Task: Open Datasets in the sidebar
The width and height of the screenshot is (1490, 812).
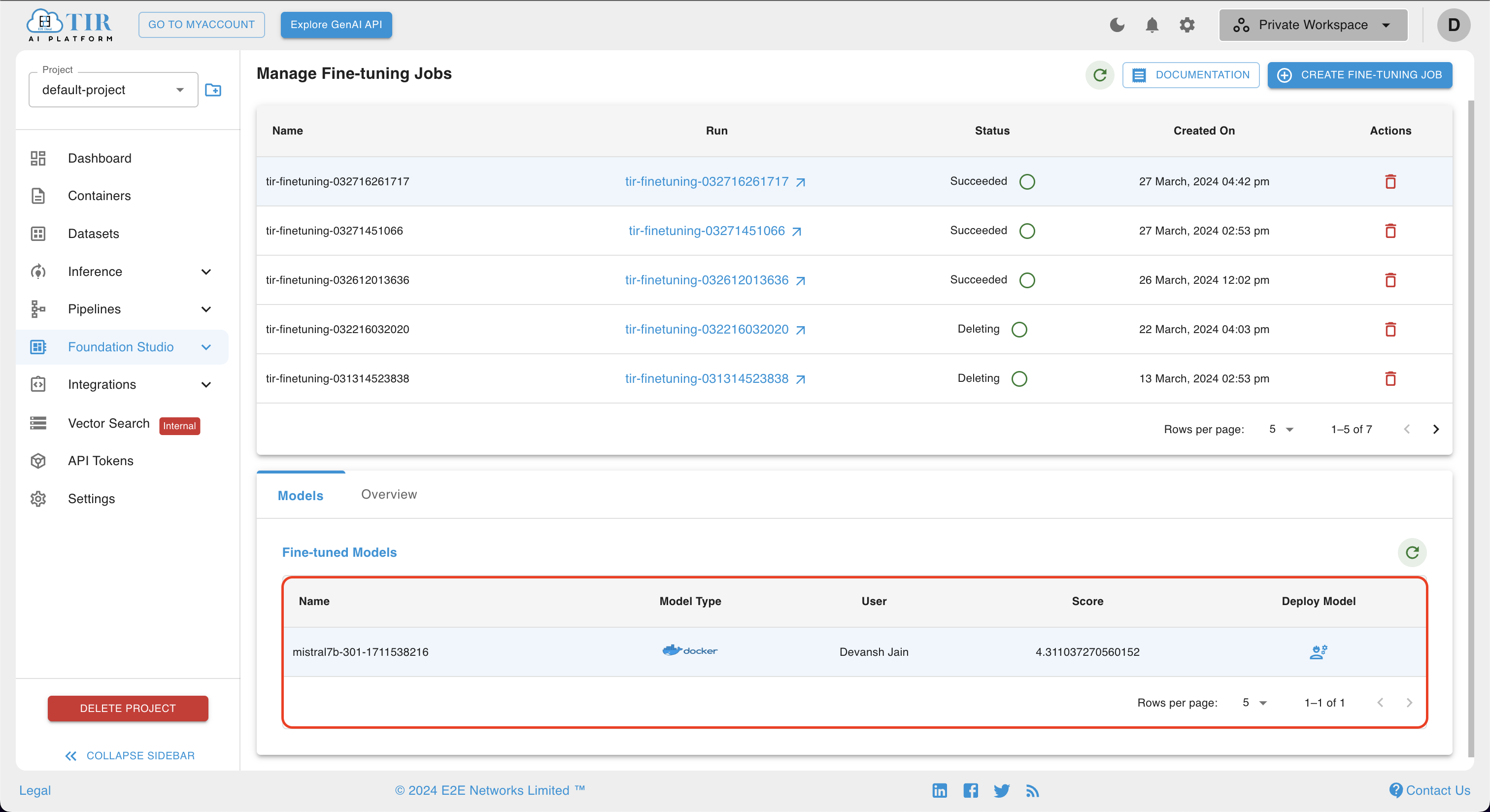Action: (122, 234)
